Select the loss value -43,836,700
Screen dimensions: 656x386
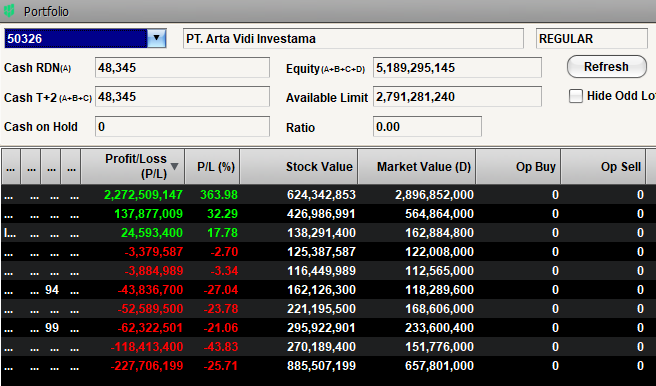(x=150, y=290)
